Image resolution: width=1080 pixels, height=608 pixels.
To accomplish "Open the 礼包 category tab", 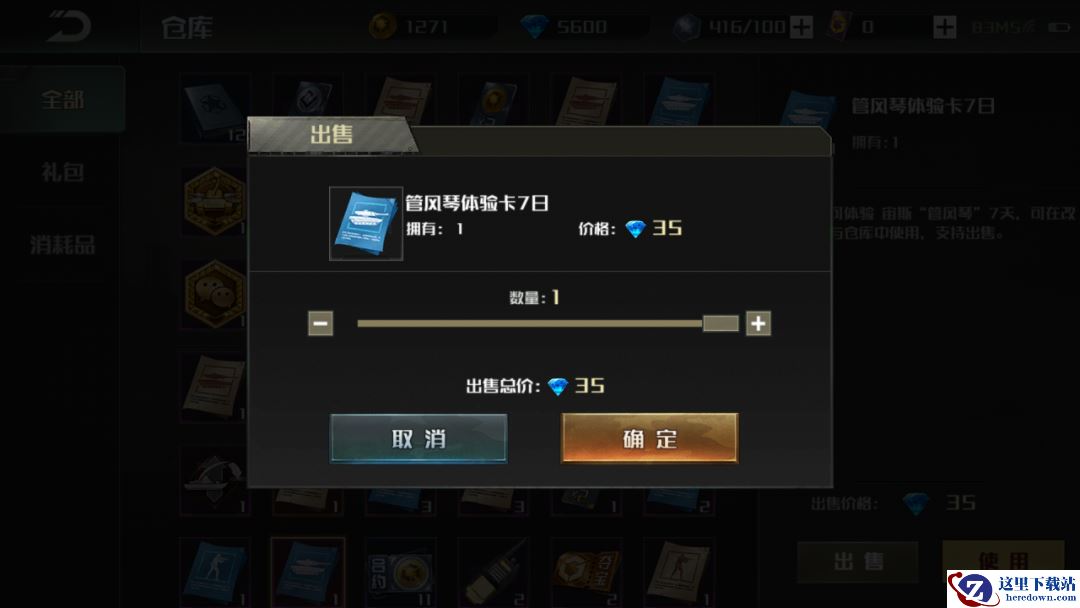I will [x=62, y=171].
